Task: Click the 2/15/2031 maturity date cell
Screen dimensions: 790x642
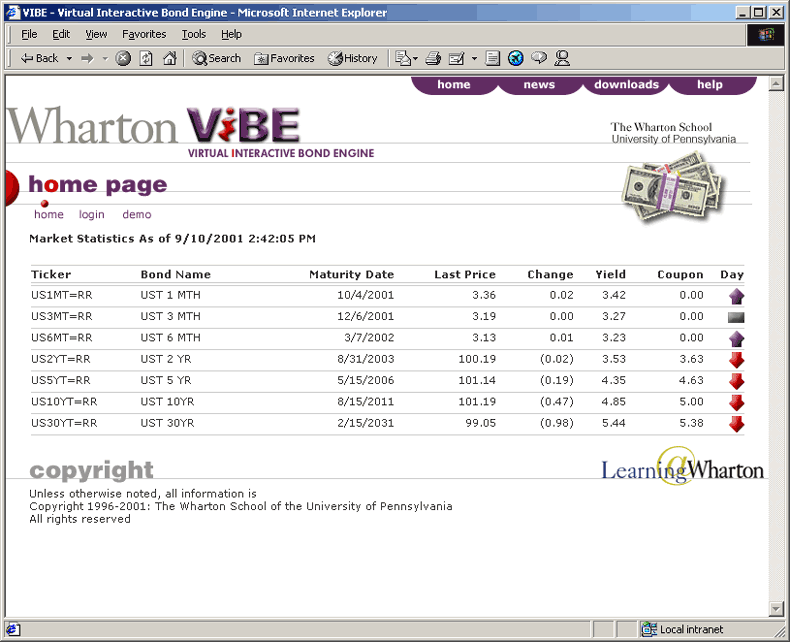Action: 365,423
